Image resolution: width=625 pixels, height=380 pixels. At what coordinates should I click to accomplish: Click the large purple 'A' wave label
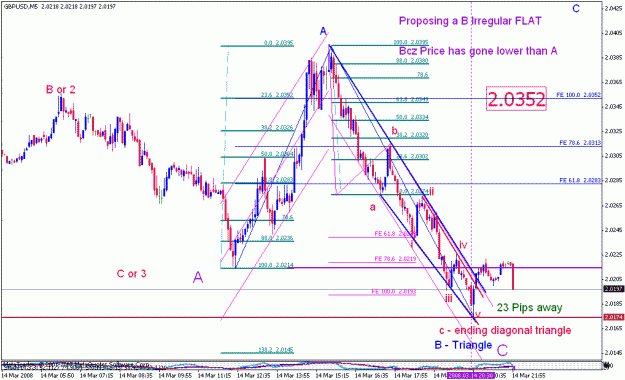click(x=198, y=278)
